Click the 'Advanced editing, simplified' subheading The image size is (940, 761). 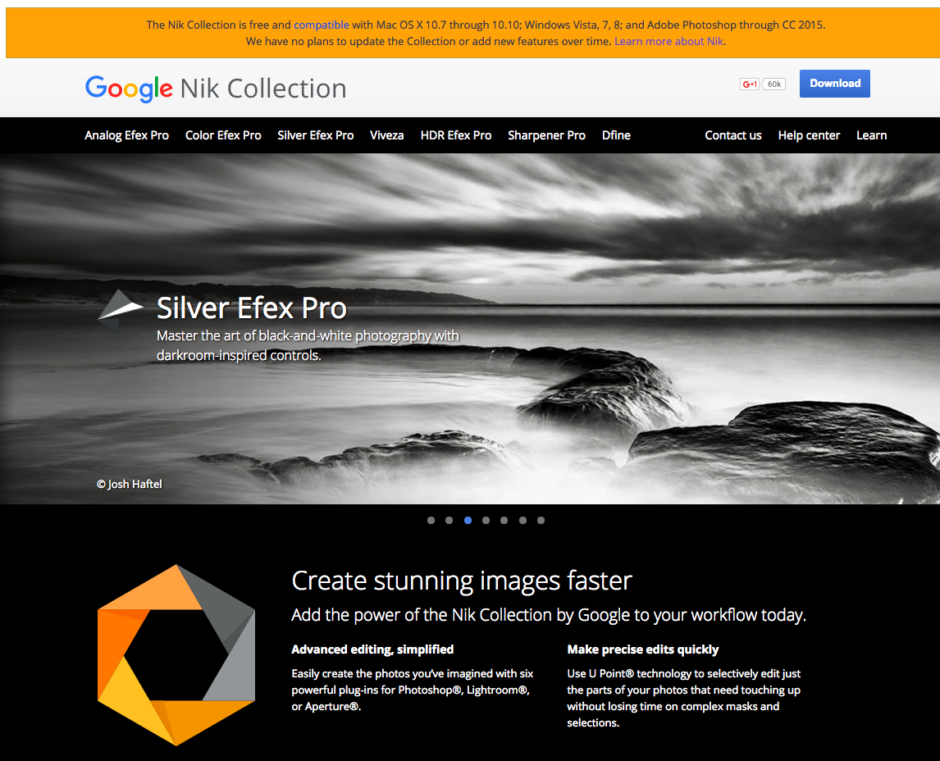click(372, 649)
